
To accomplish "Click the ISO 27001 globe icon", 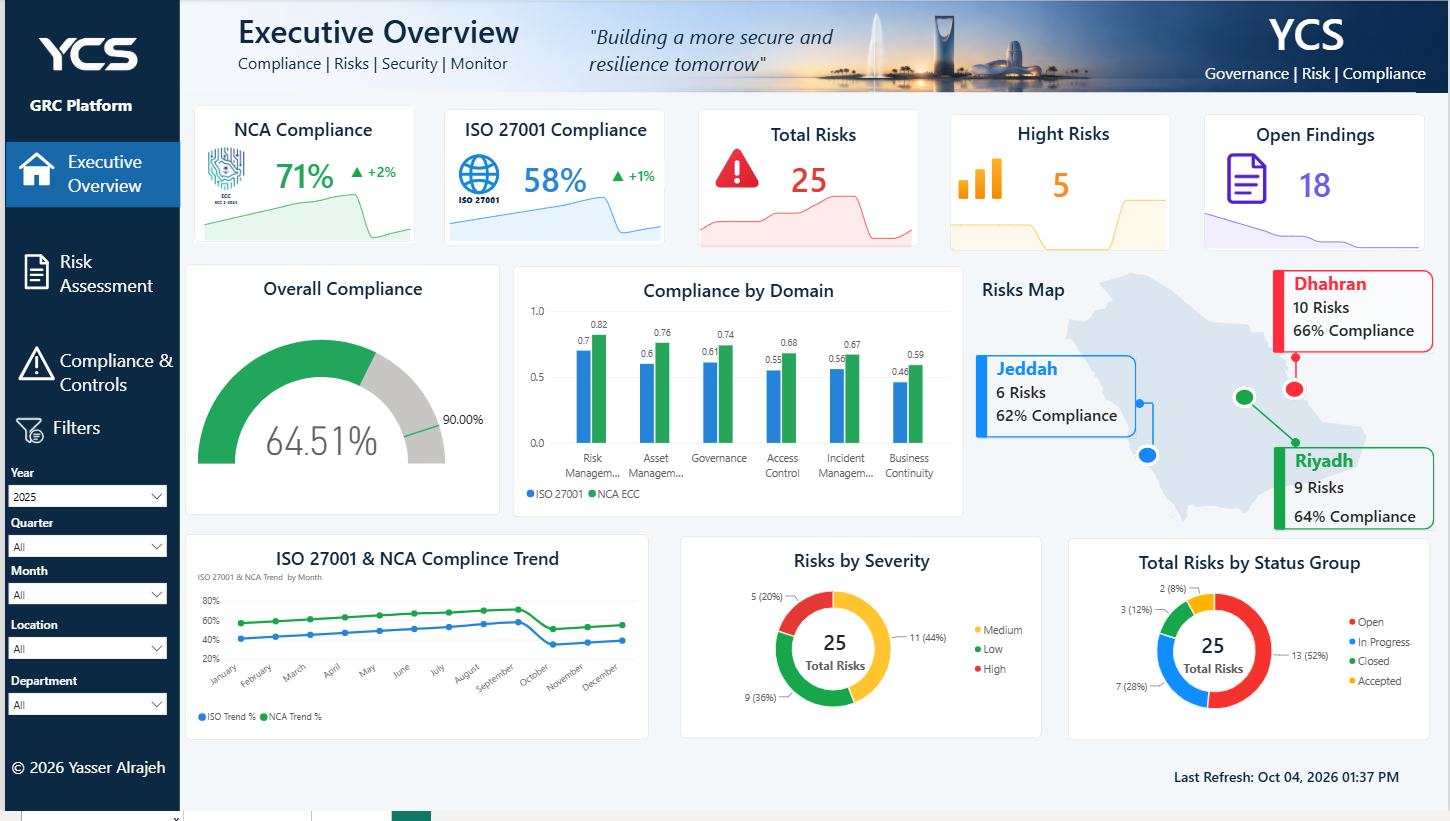I will 479,178.
